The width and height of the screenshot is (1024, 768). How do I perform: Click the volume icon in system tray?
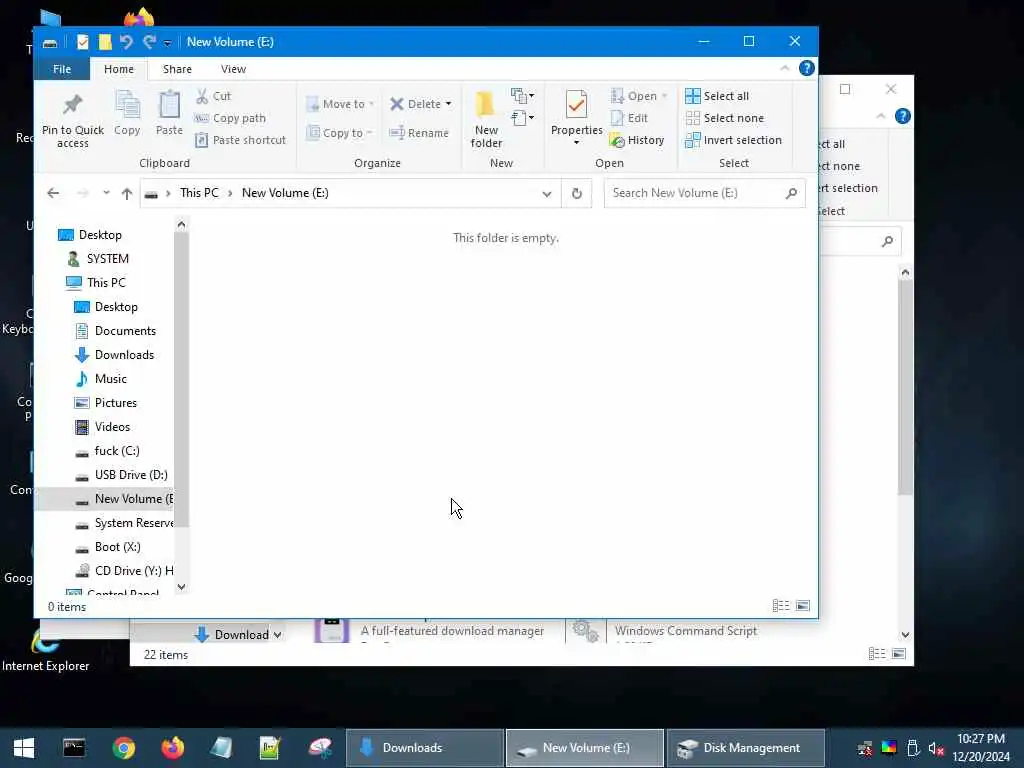[936, 748]
